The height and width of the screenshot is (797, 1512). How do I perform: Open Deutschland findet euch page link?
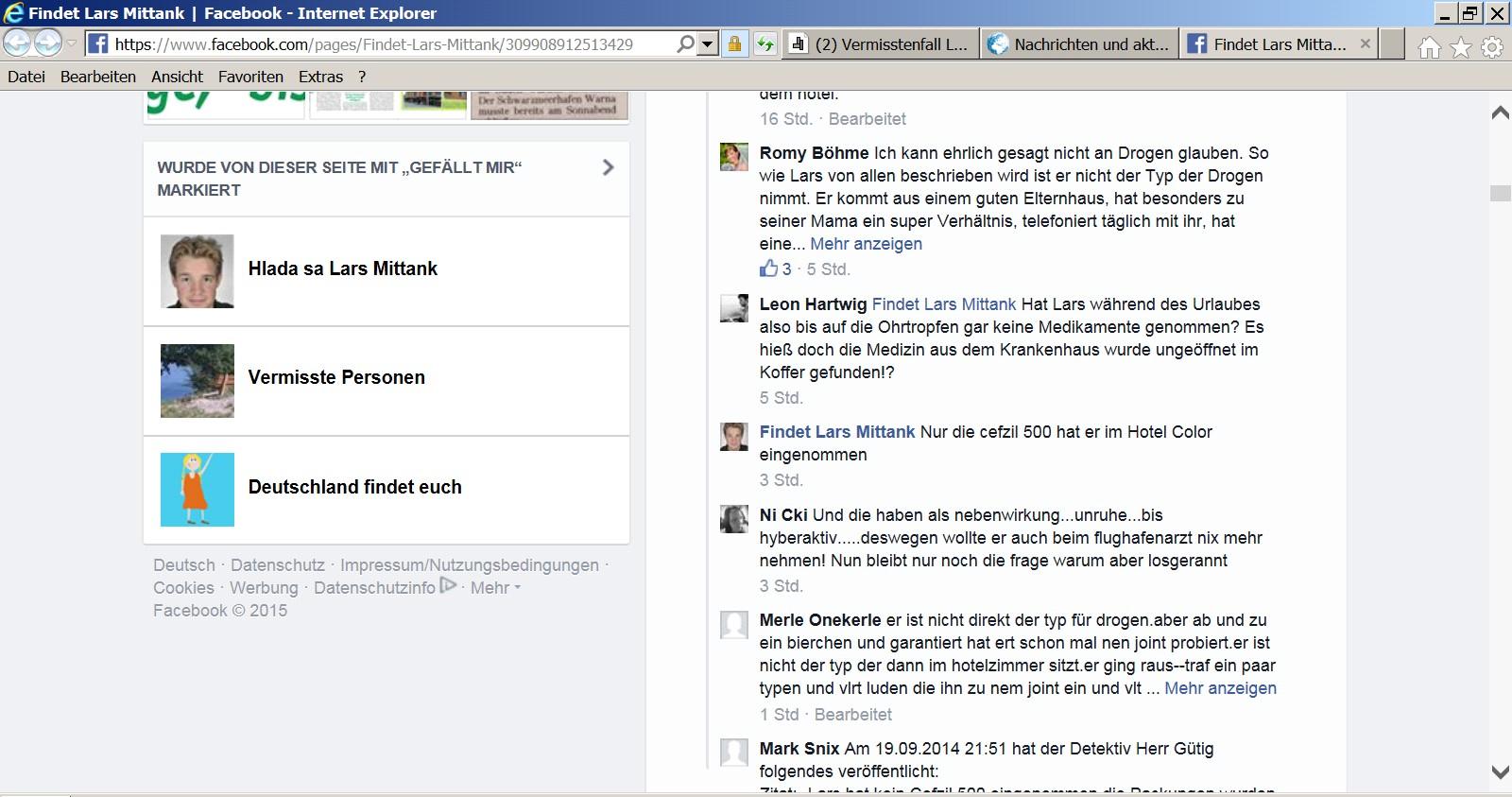(355, 487)
